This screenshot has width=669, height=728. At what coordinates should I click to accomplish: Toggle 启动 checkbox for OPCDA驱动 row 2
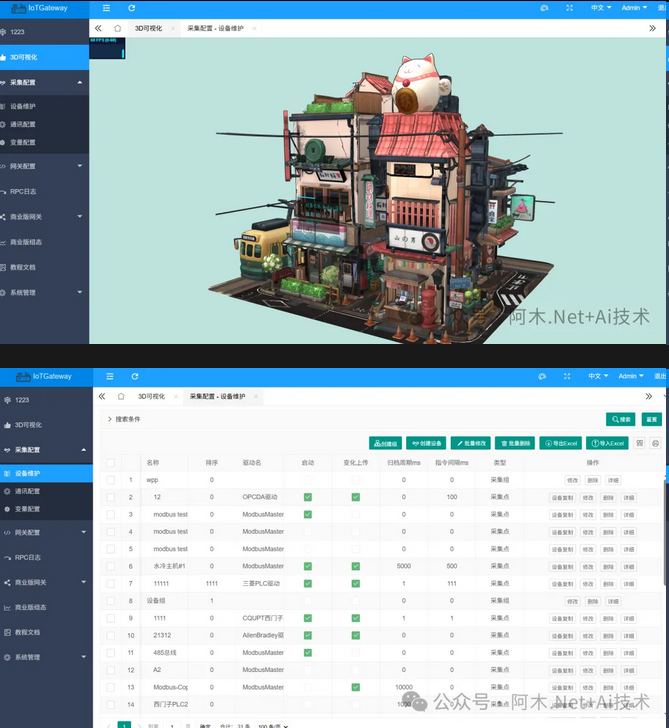pos(308,497)
